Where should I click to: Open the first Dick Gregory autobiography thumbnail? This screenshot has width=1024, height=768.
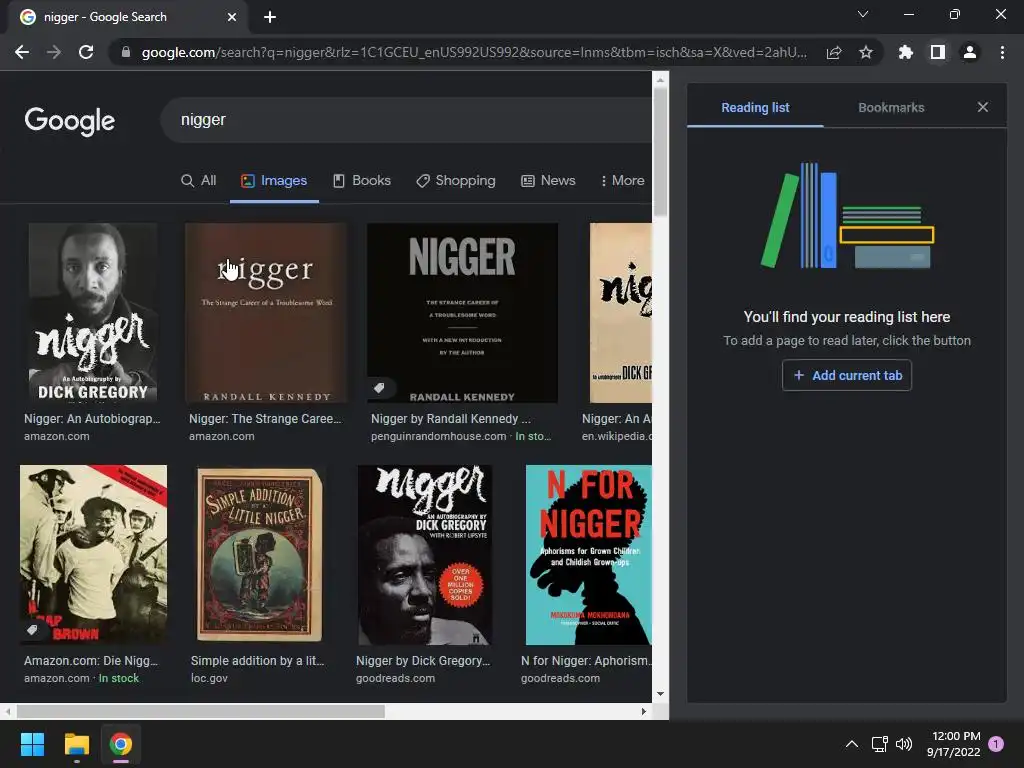[x=93, y=313]
